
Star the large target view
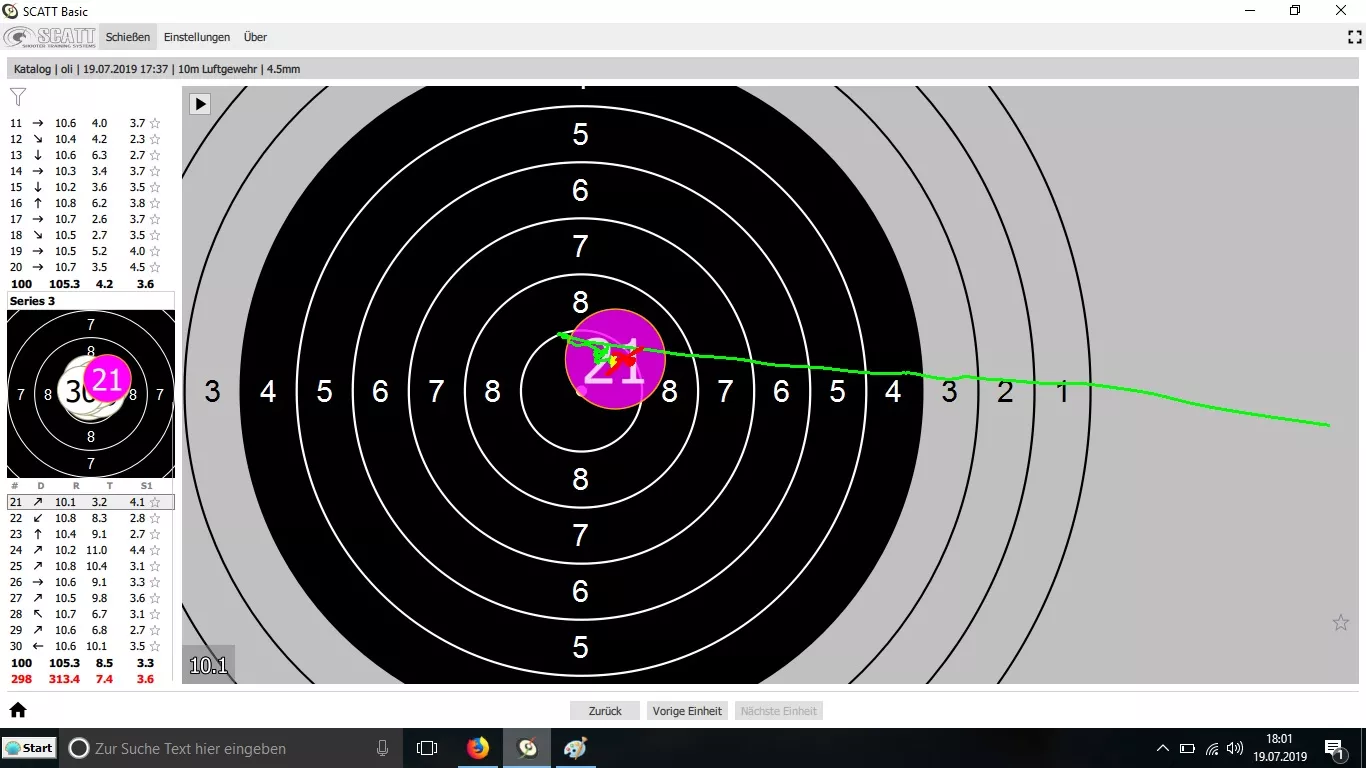(x=1341, y=623)
